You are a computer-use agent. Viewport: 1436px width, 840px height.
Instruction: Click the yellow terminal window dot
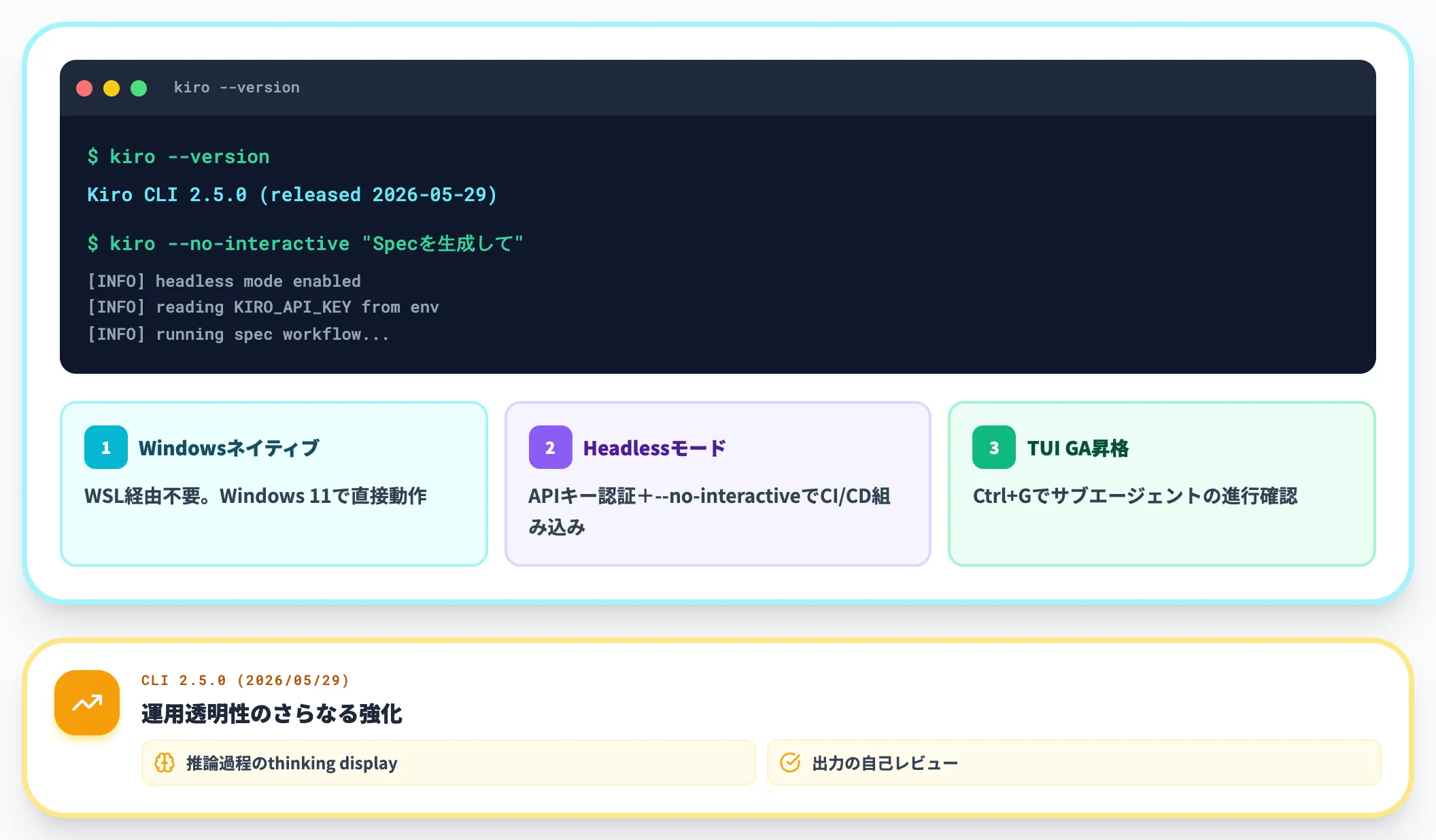click(112, 88)
